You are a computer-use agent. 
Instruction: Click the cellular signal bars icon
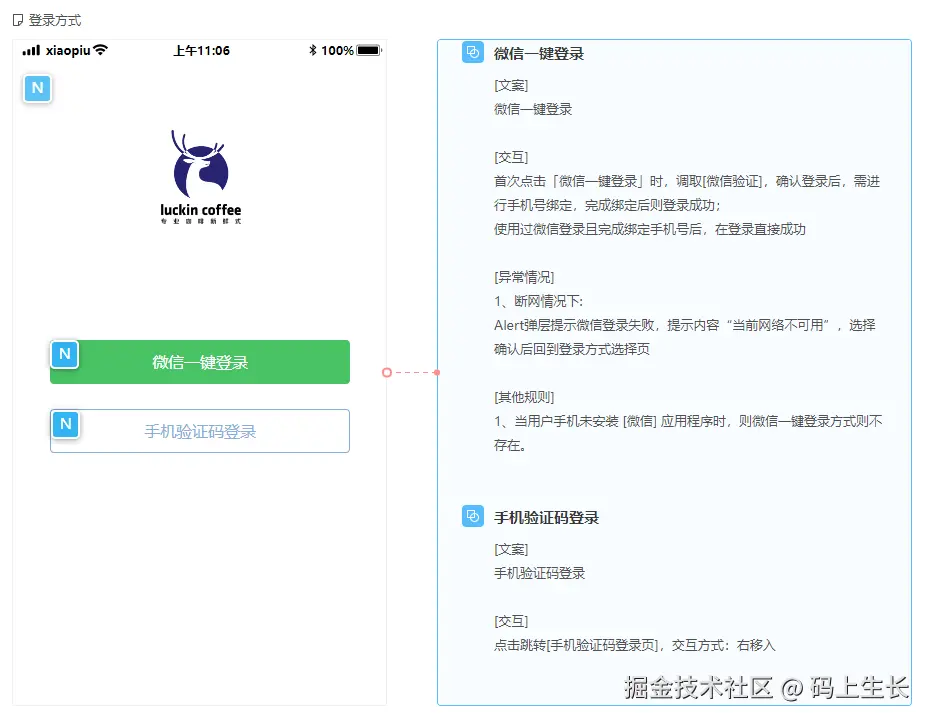tap(31, 50)
